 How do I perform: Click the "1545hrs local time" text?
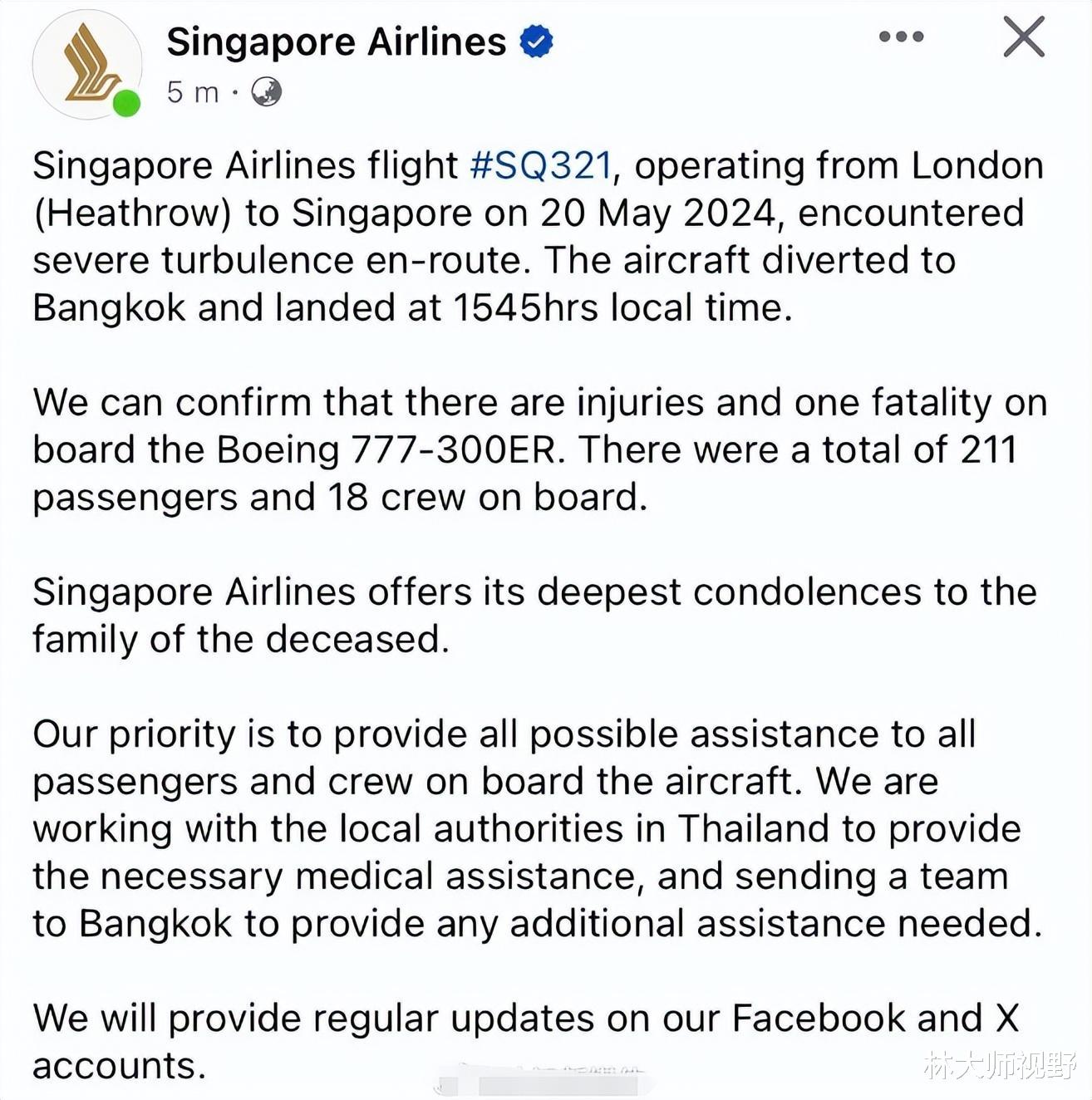pyautogui.click(x=622, y=308)
